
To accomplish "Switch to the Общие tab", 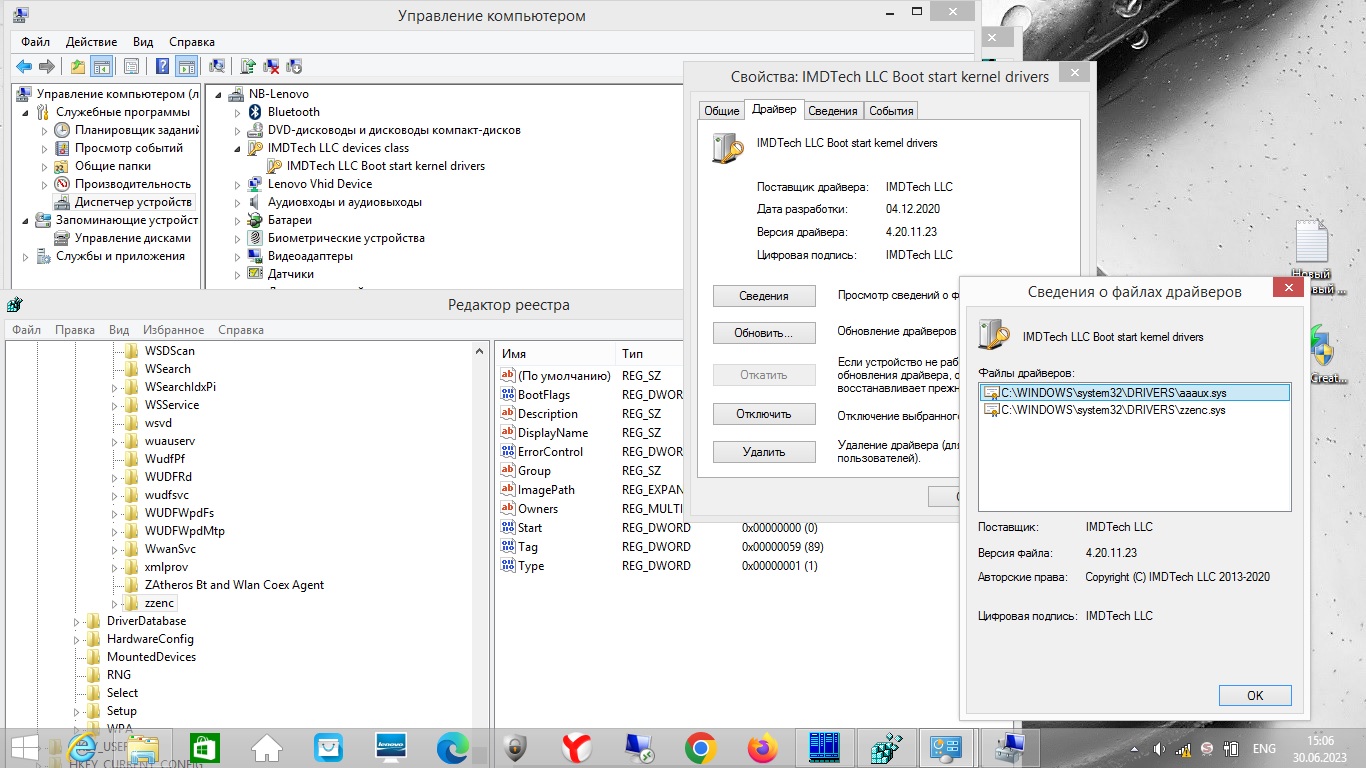I will click(721, 111).
